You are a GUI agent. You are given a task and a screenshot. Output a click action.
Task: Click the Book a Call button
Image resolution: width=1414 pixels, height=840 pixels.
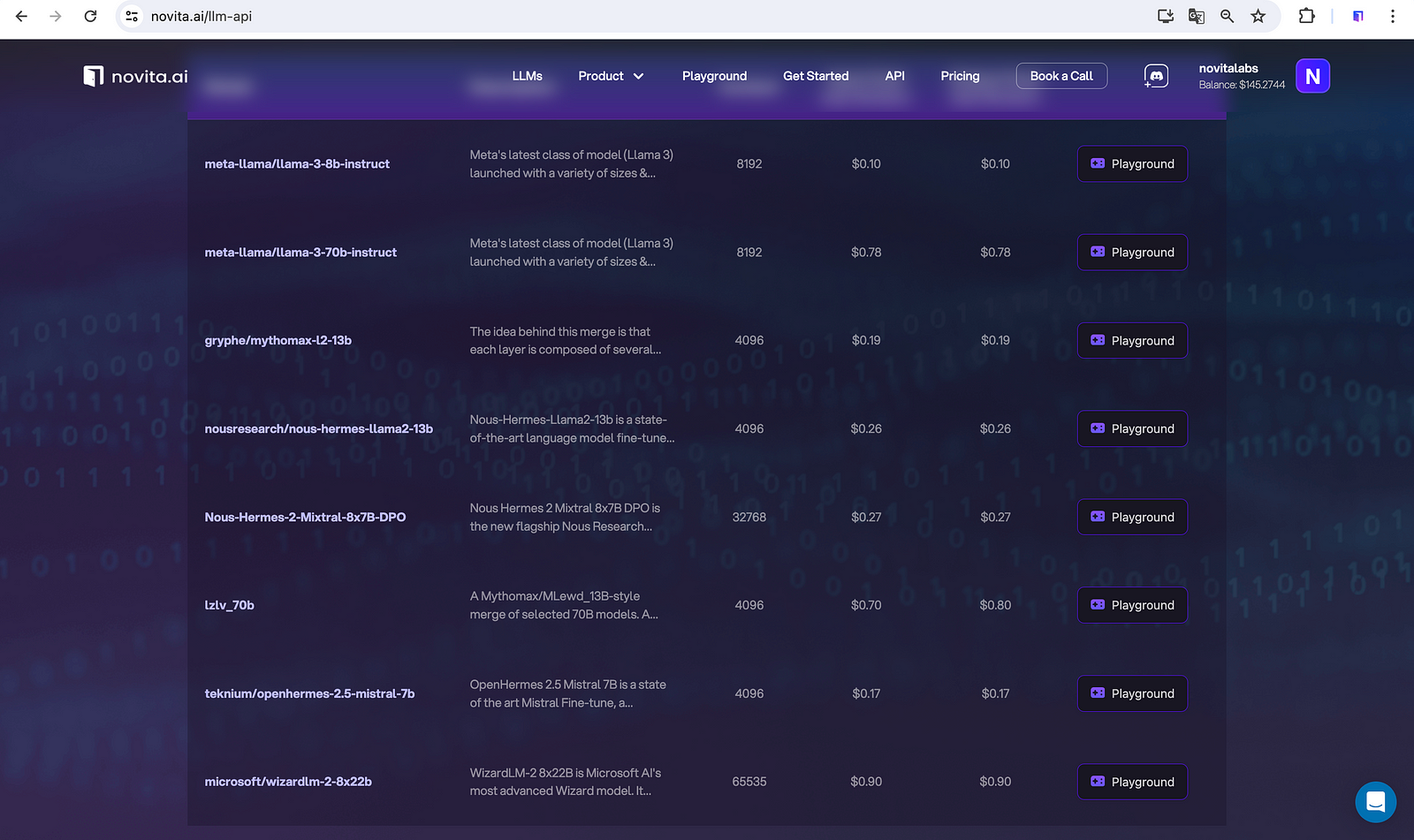tap(1061, 76)
